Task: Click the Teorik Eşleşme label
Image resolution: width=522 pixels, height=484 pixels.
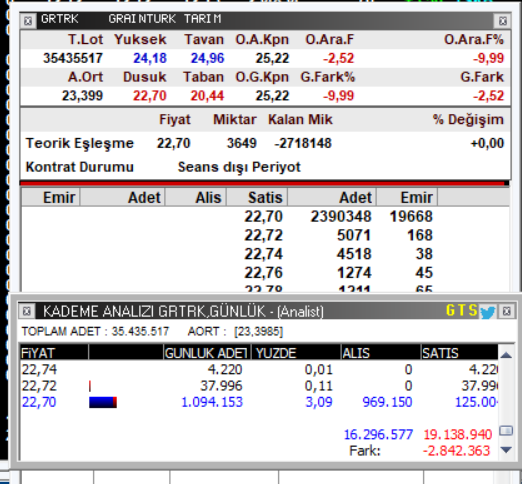Action: click(x=80, y=143)
